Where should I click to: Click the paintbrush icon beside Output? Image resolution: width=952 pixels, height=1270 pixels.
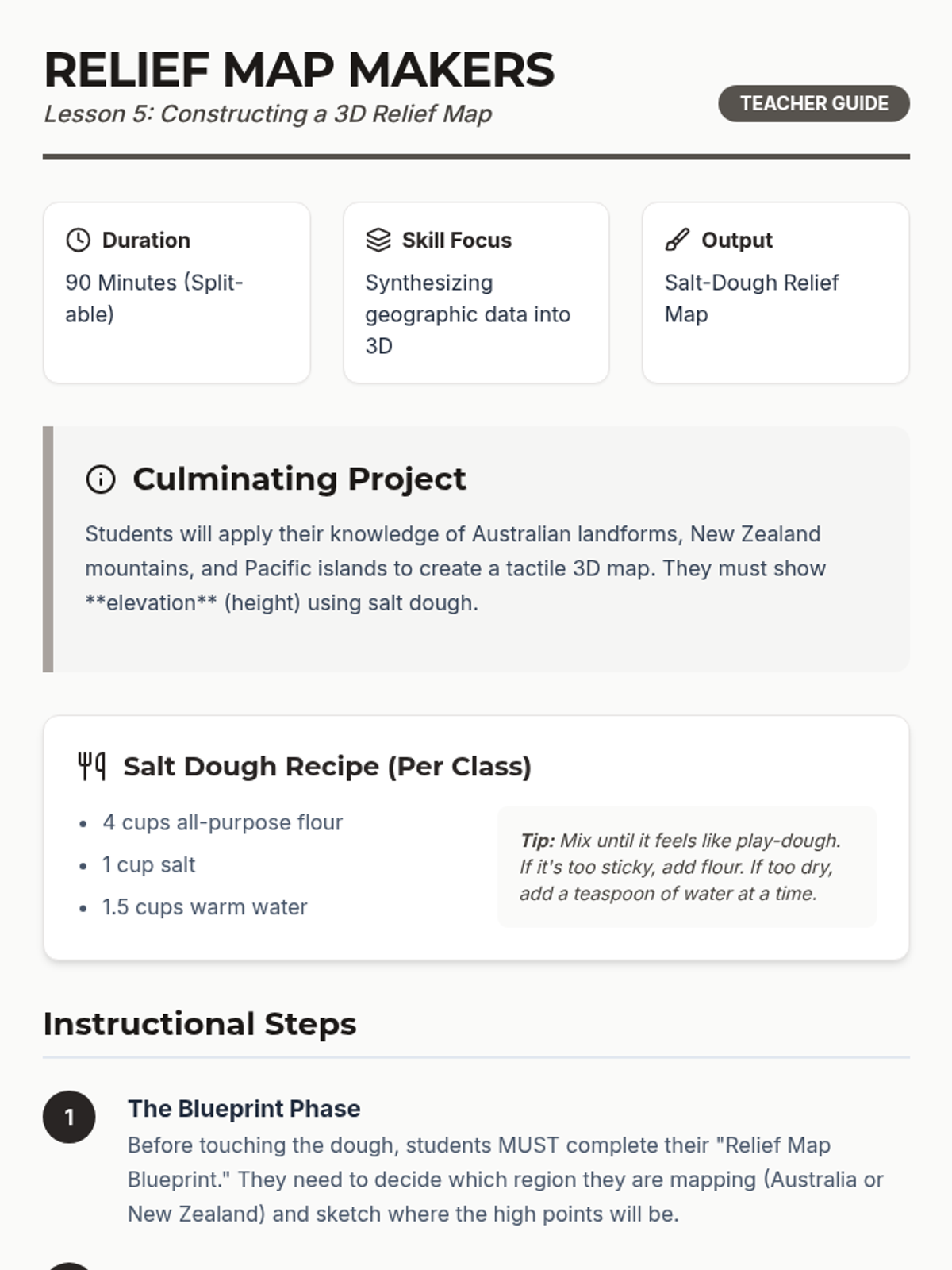(x=677, y=240)
